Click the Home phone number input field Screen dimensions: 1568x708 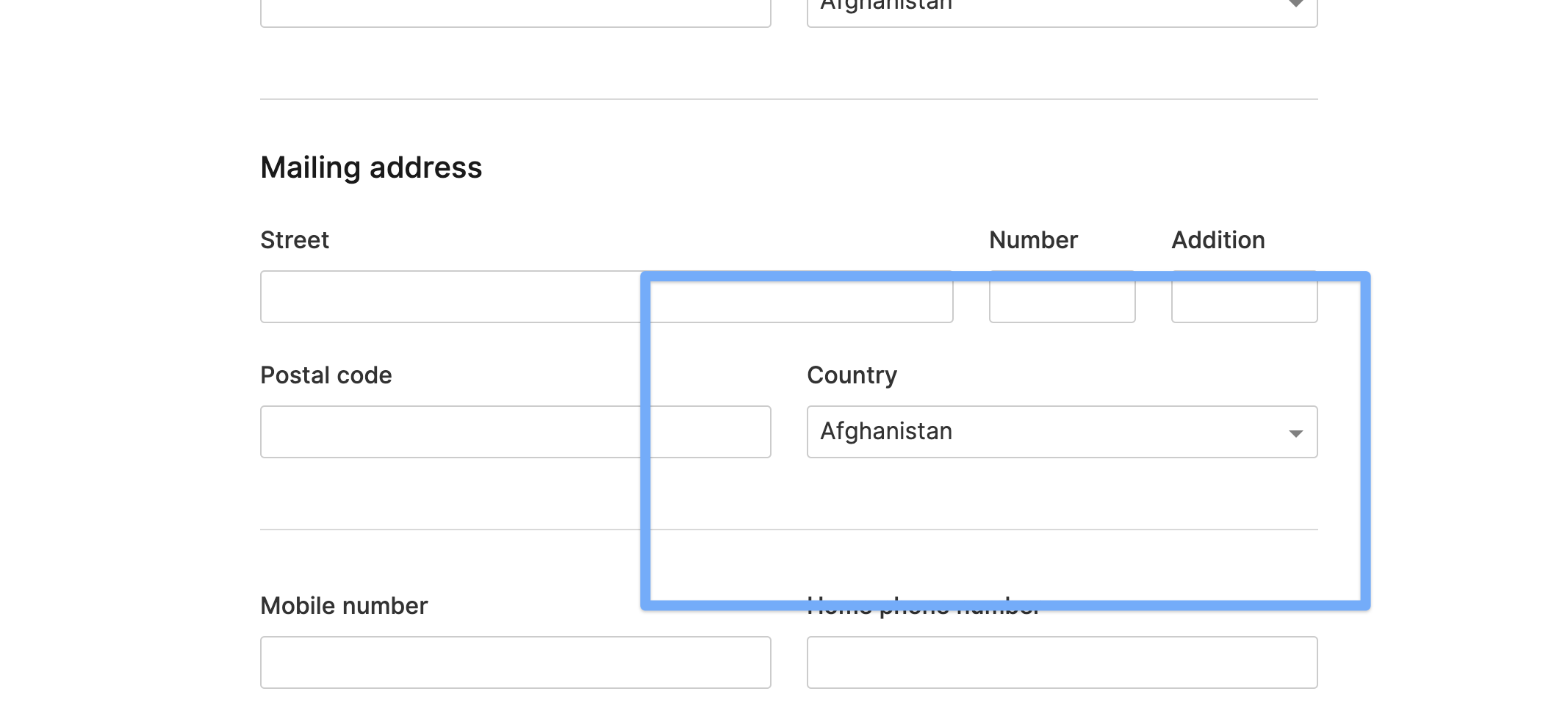[x=1061, y=662]
